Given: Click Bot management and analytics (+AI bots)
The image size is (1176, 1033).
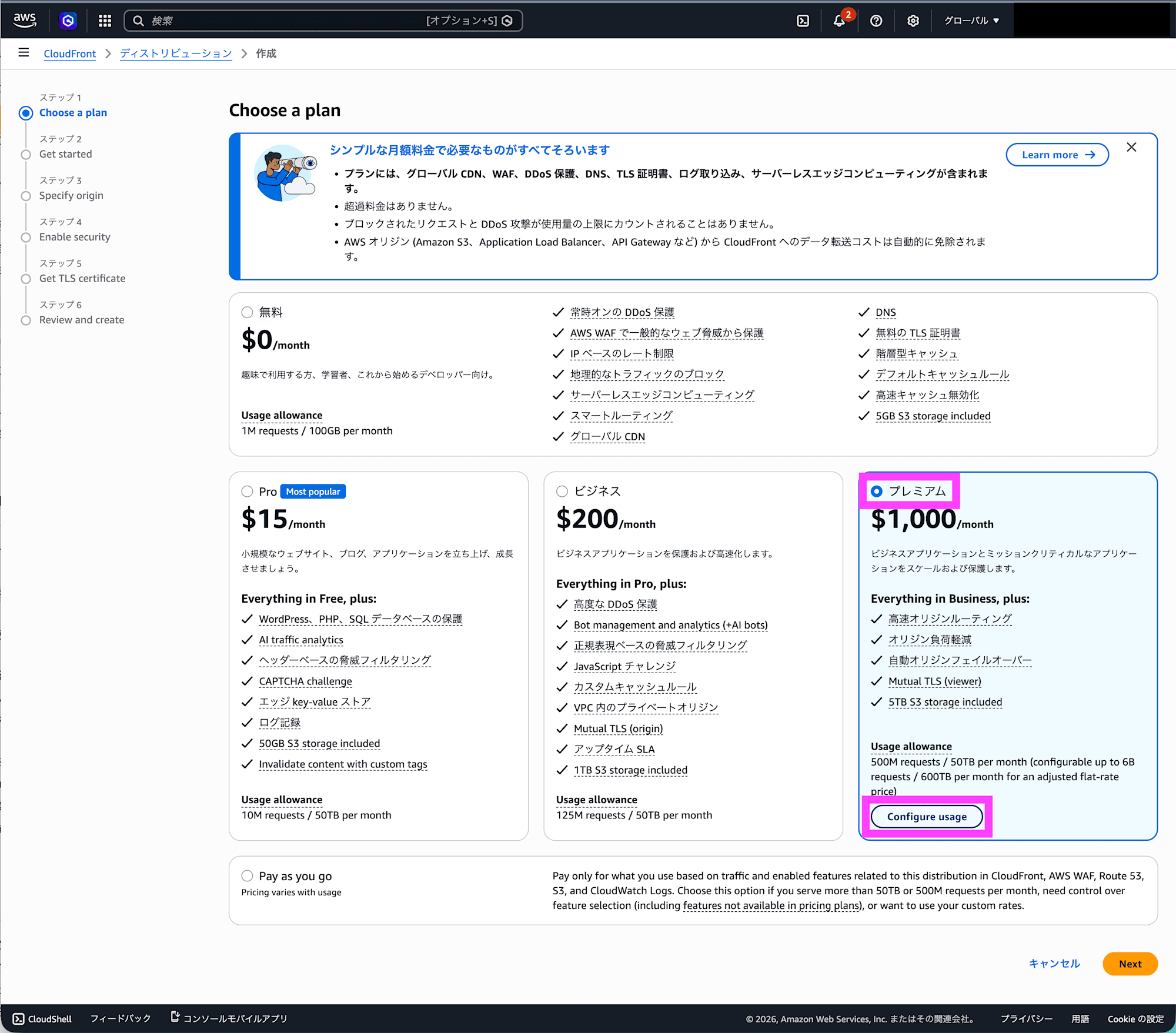Looking at the screenshot, I should 671,625.
